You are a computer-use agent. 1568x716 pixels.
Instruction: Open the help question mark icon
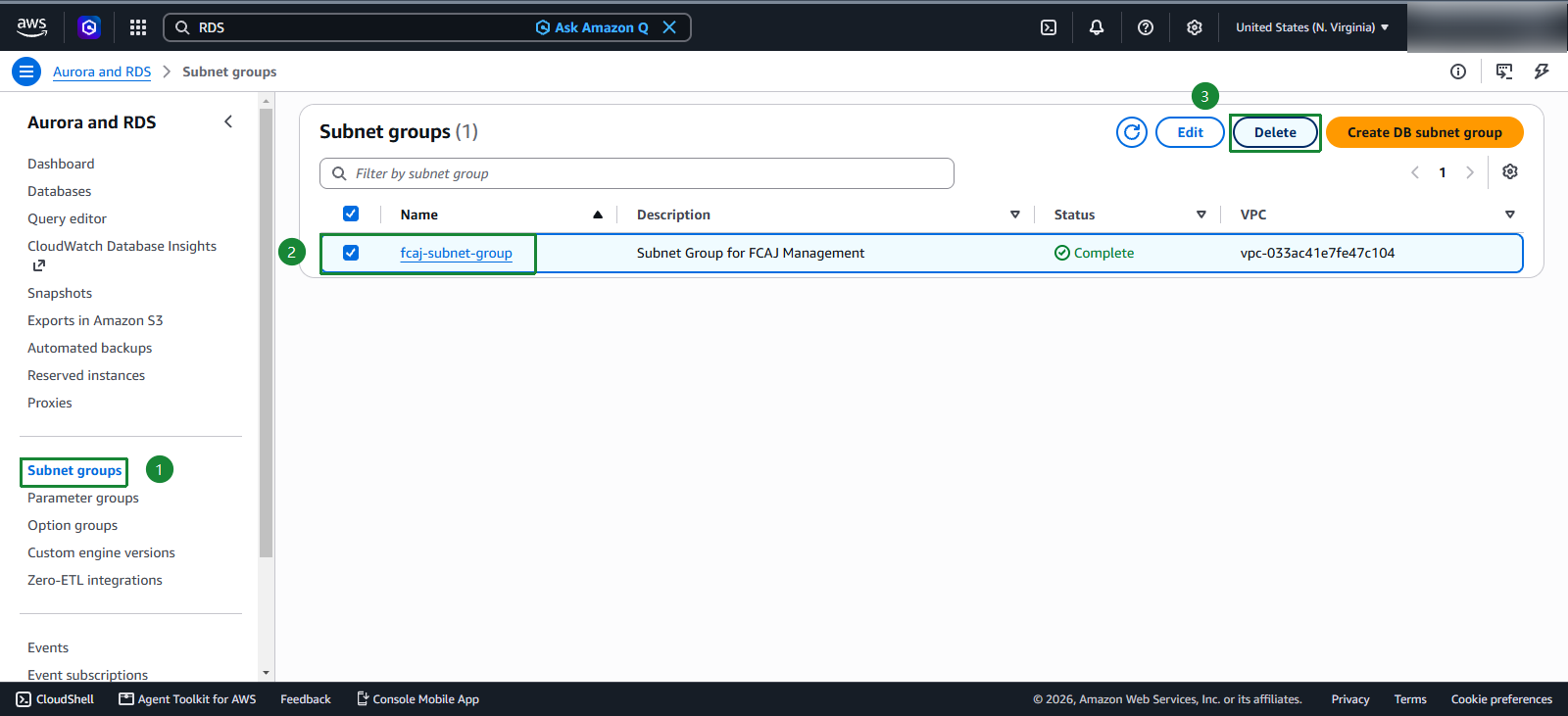pos(1146,27)
